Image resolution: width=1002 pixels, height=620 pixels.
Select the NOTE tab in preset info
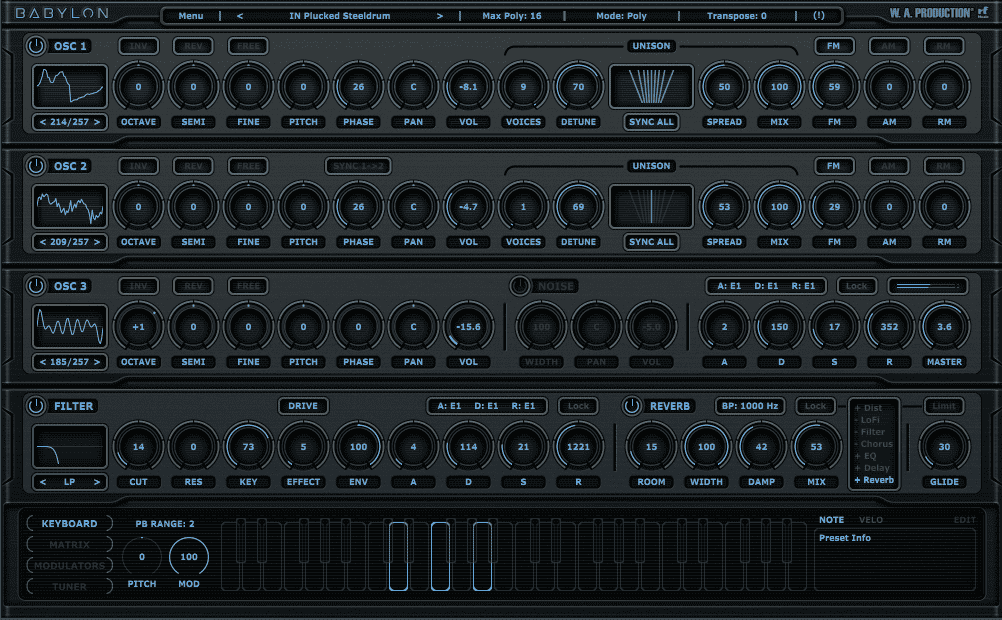tap(831, 520)
